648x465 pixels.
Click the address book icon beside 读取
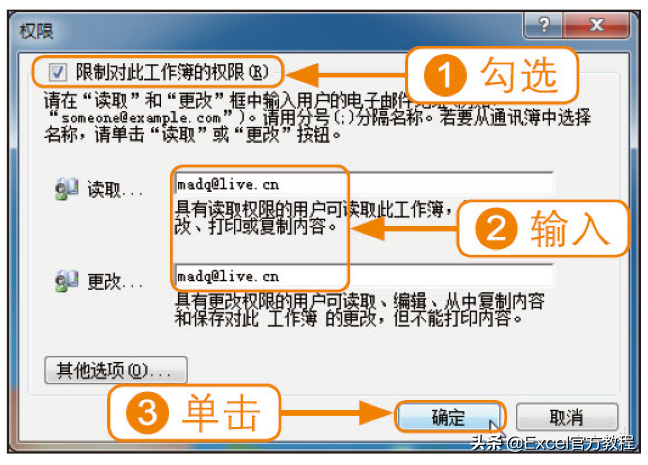coord(67,189)
